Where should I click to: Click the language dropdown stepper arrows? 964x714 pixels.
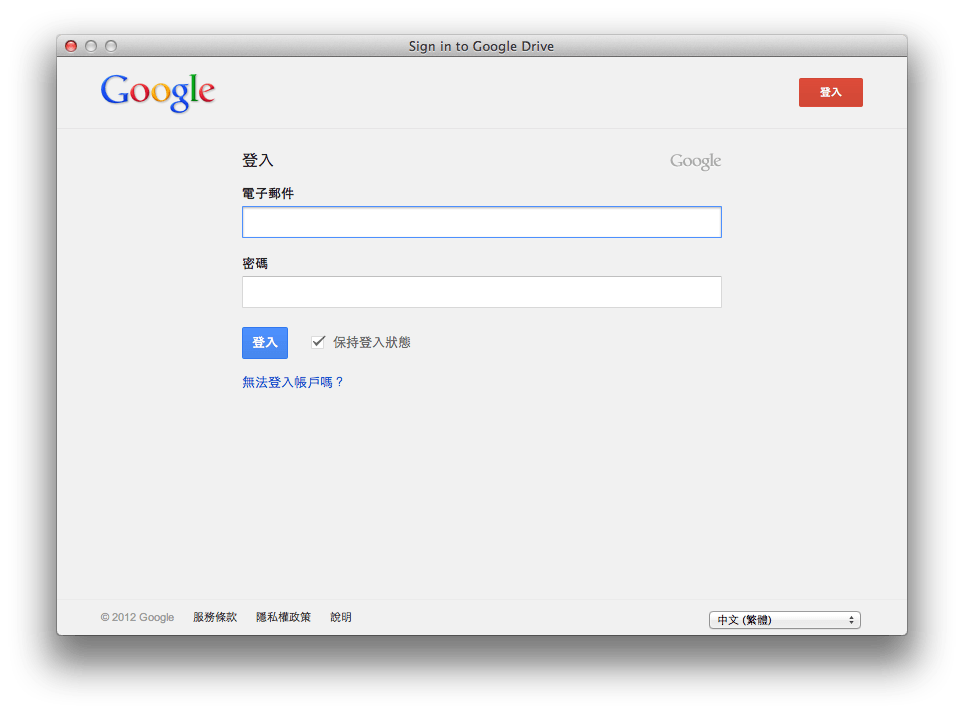click(x=851, y=620)
